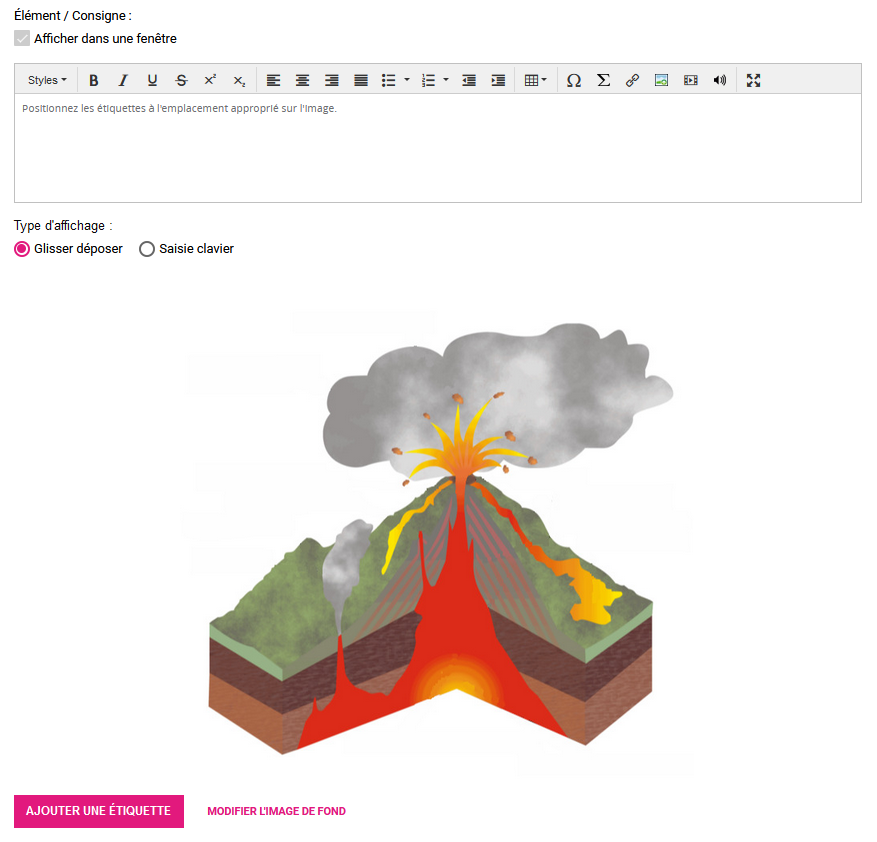The width and height of the screenshot is (877, 842).
Task: Insert a hyperlink via the link icon
Action: tap(632, 80)
